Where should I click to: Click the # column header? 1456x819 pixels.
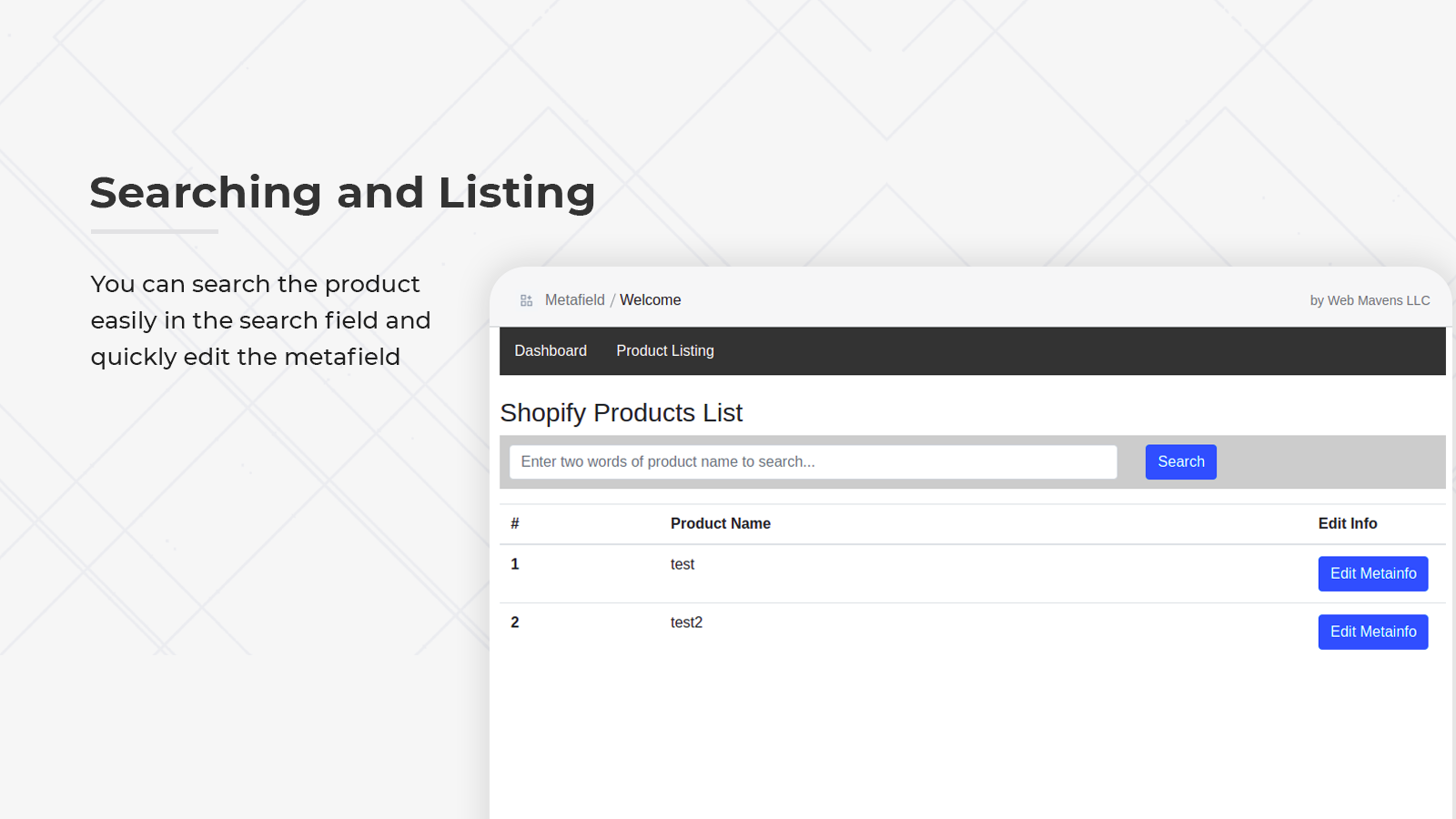click(515, 523)
